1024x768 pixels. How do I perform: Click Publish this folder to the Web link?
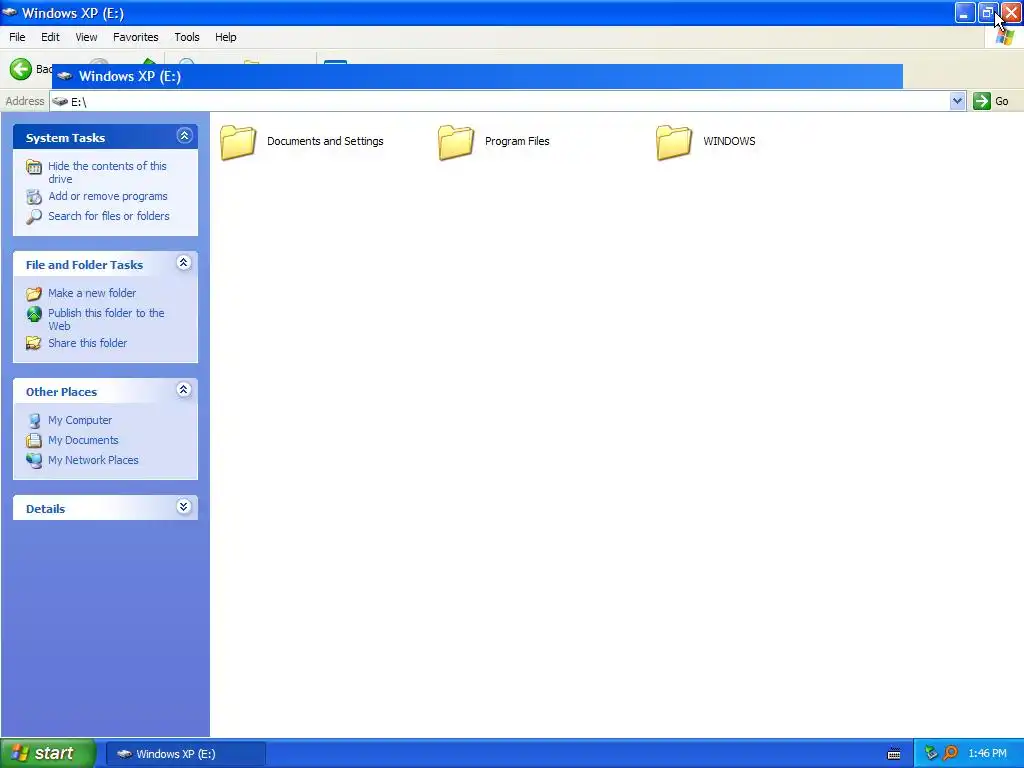tap(106, 319)
